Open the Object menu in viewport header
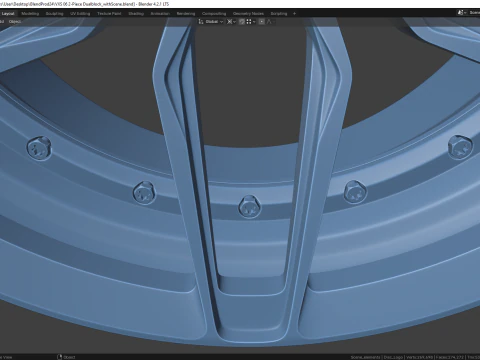Viewport: 480px width, 360px height. [x=15, y=22]
